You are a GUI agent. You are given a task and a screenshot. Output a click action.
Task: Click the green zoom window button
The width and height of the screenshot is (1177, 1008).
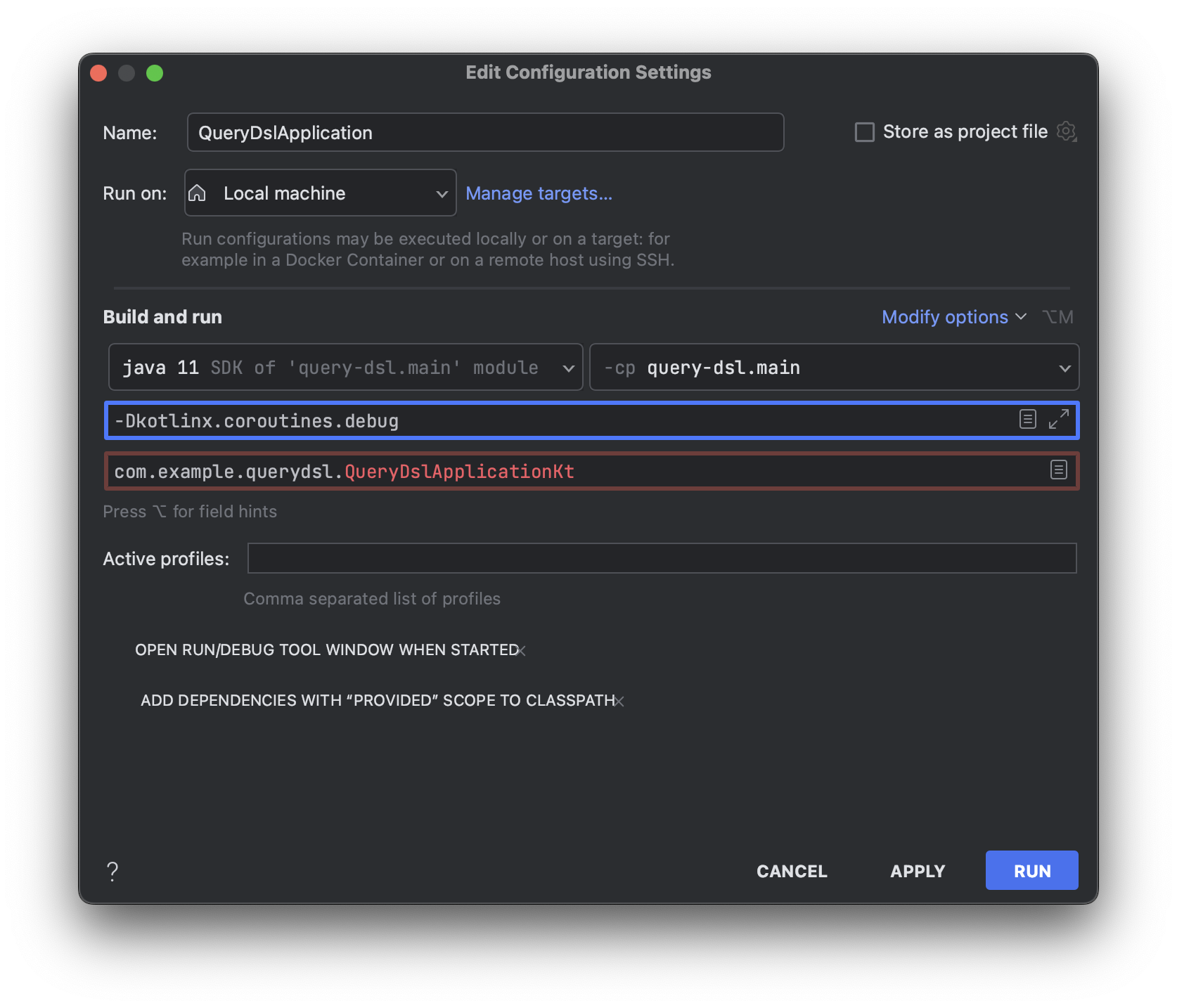tap(155, 73)
